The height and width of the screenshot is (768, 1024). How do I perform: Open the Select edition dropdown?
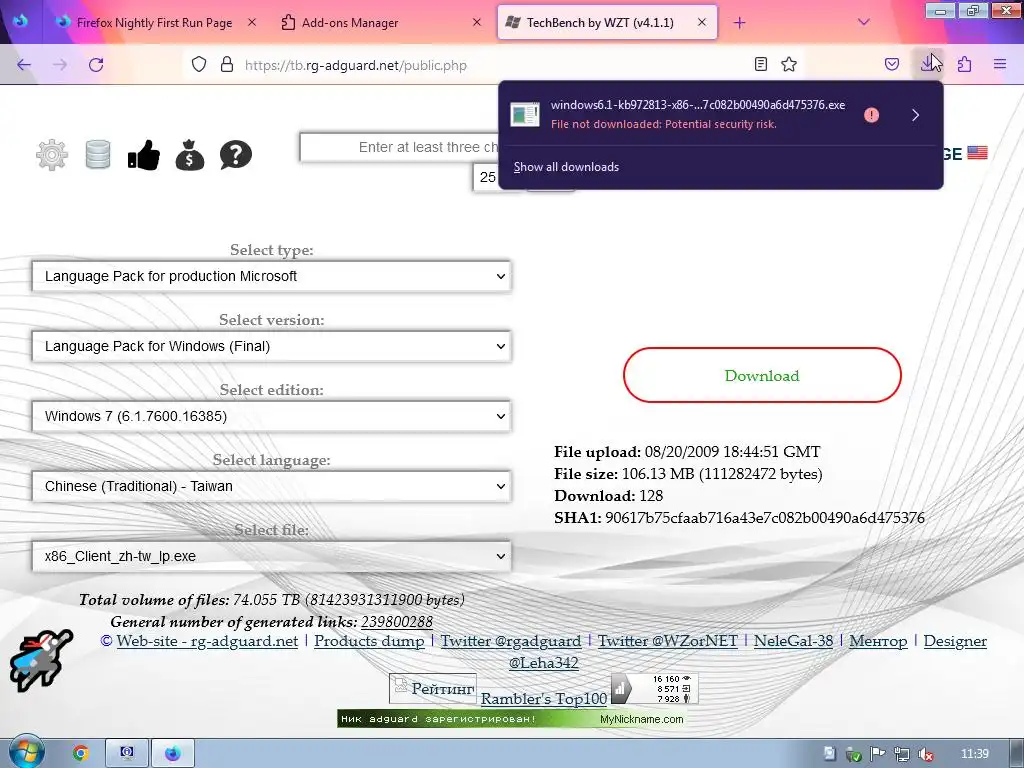[272, 416]
